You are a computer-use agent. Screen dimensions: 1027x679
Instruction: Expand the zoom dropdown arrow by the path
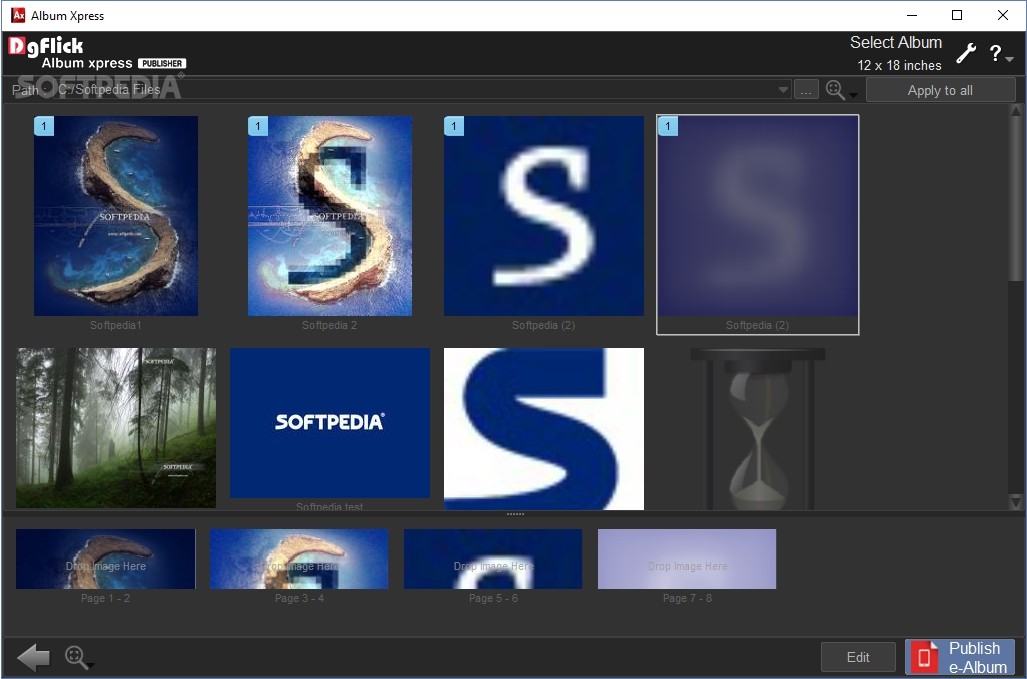click(853, 96)
